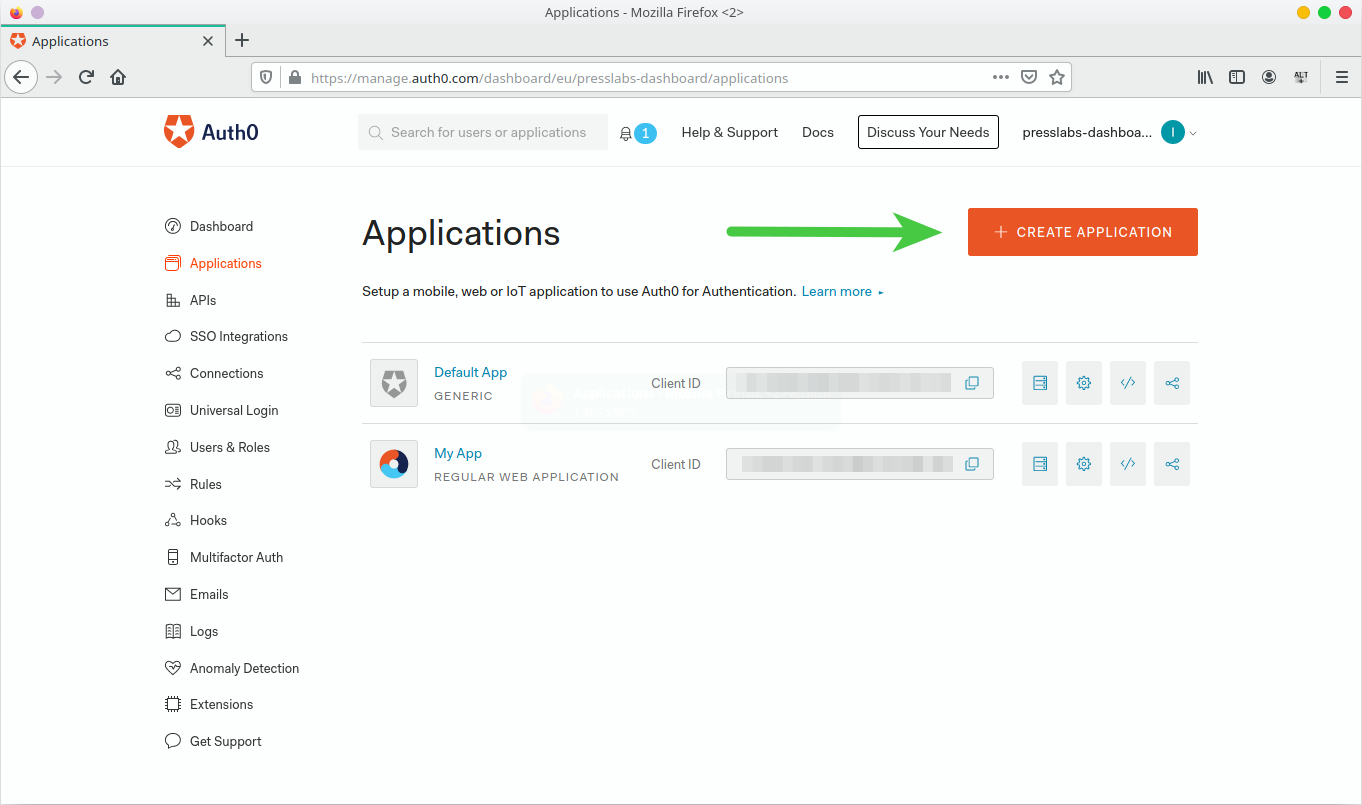The width and height of the screenshot is (1362, 805).
Task: Expand the Learn more link
Action: (x=843, y=291)
